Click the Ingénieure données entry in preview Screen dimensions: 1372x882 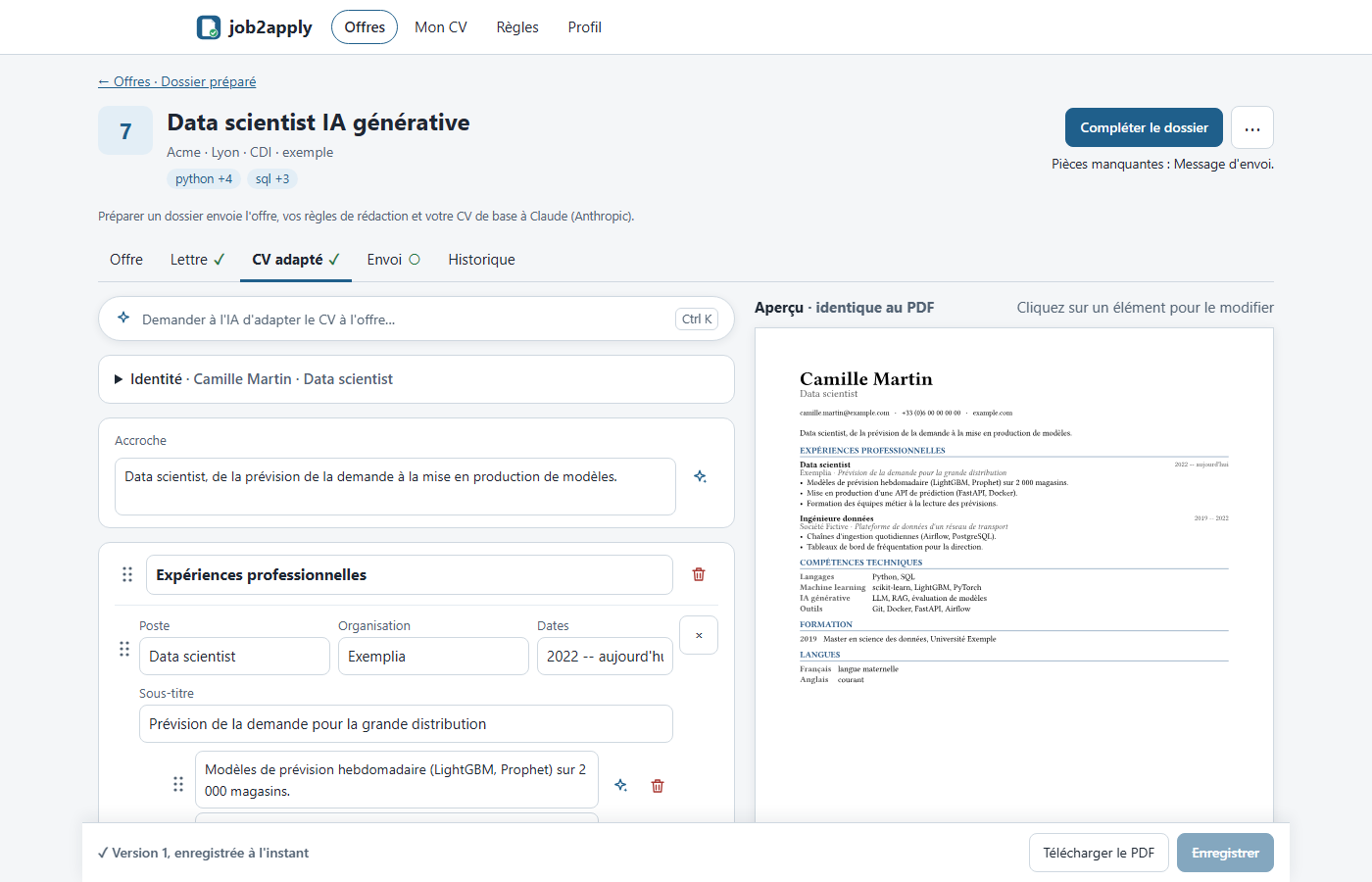[x=837, y=518]
